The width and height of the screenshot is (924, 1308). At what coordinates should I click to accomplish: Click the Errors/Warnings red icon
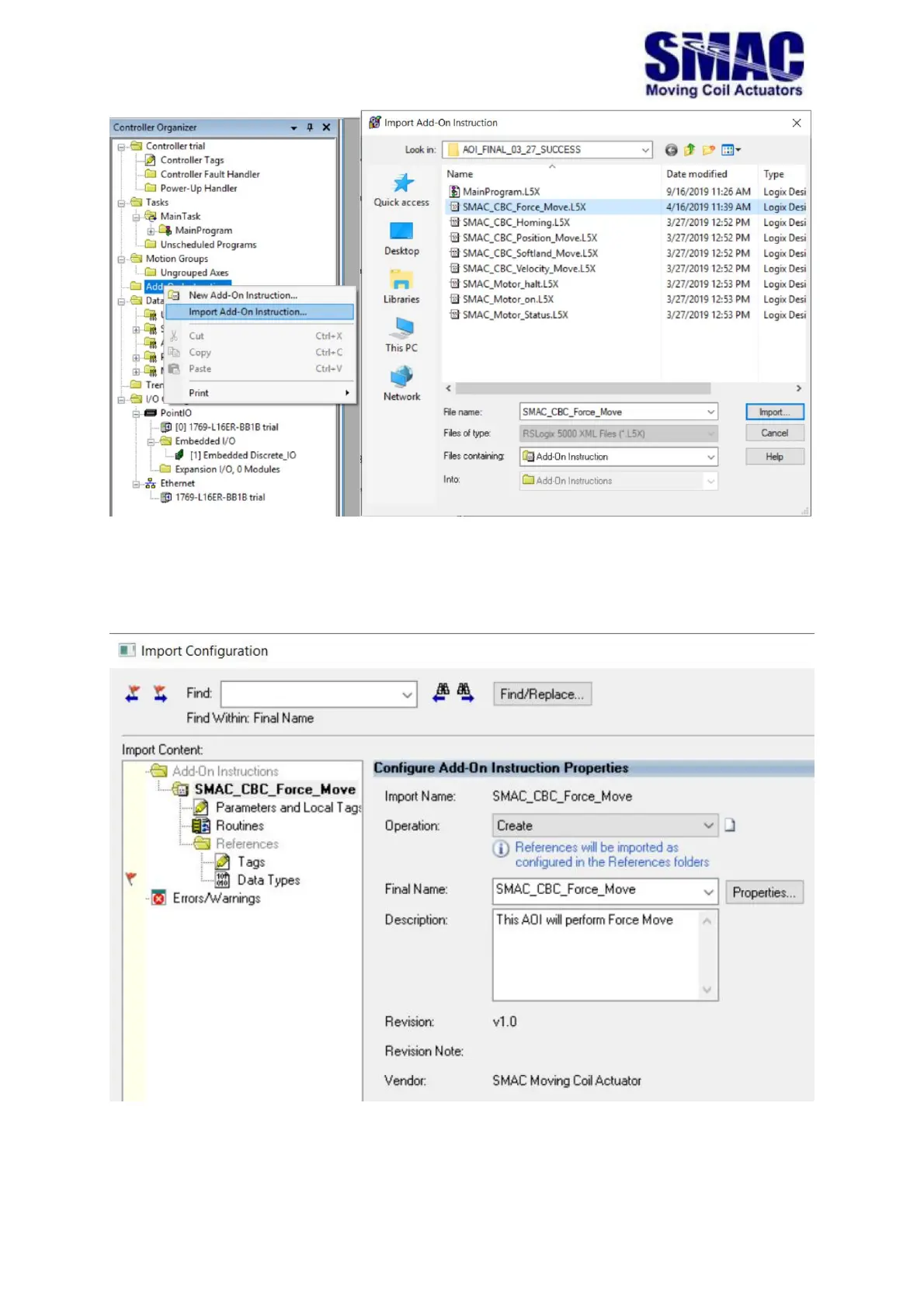[x=158, y=898]
